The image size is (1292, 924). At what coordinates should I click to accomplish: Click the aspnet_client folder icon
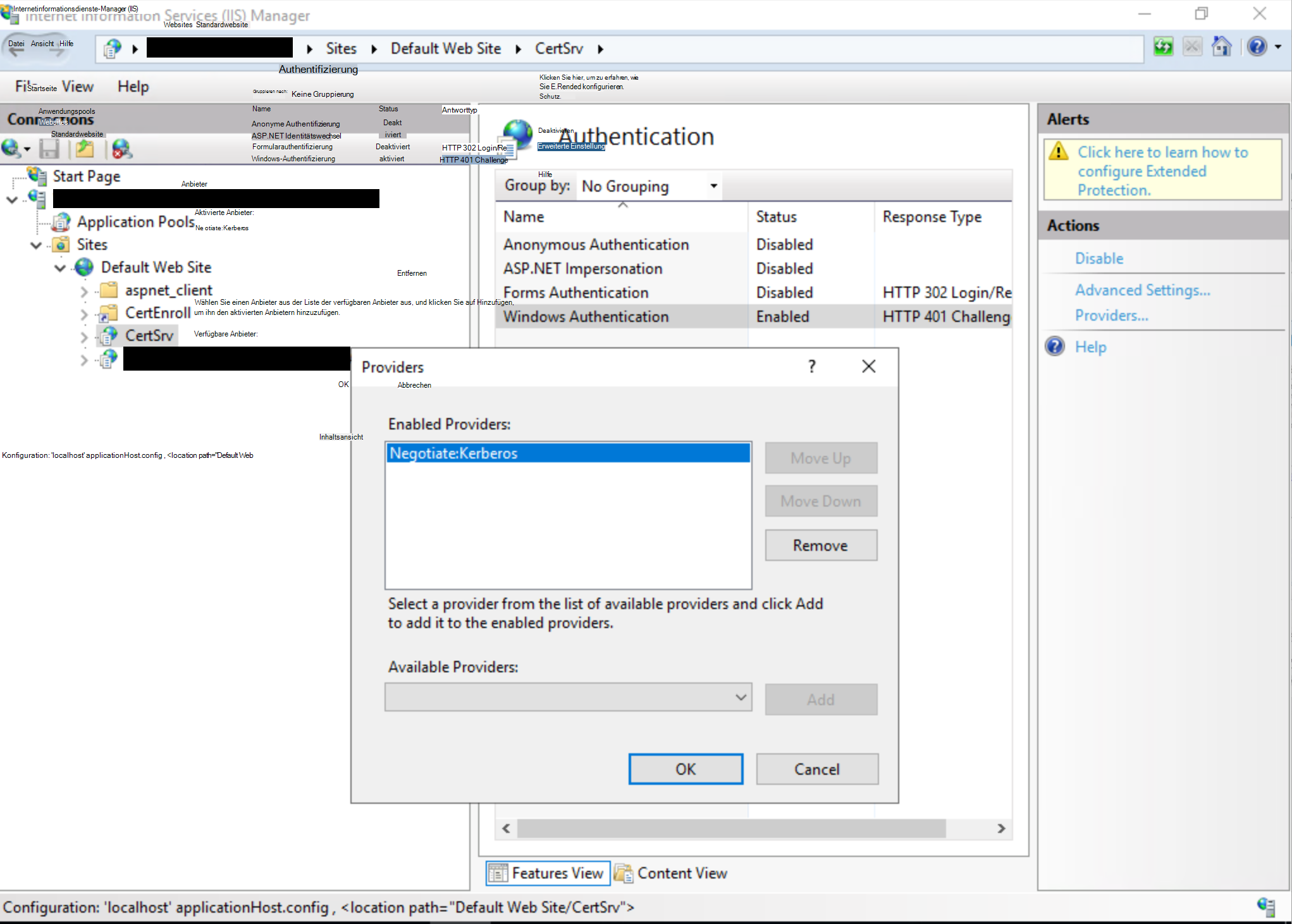(109, 290)
